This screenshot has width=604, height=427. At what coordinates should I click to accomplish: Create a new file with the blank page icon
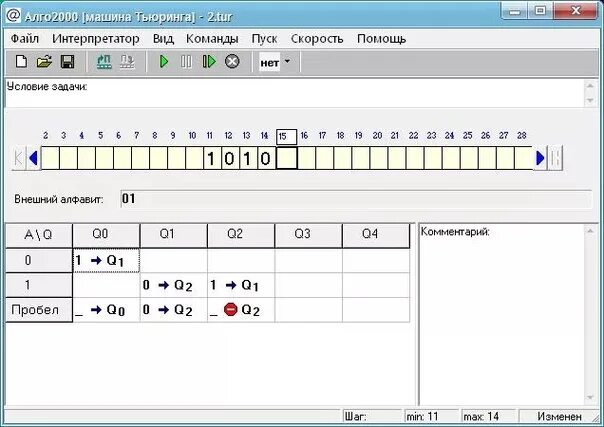click(x=21, y=62)
